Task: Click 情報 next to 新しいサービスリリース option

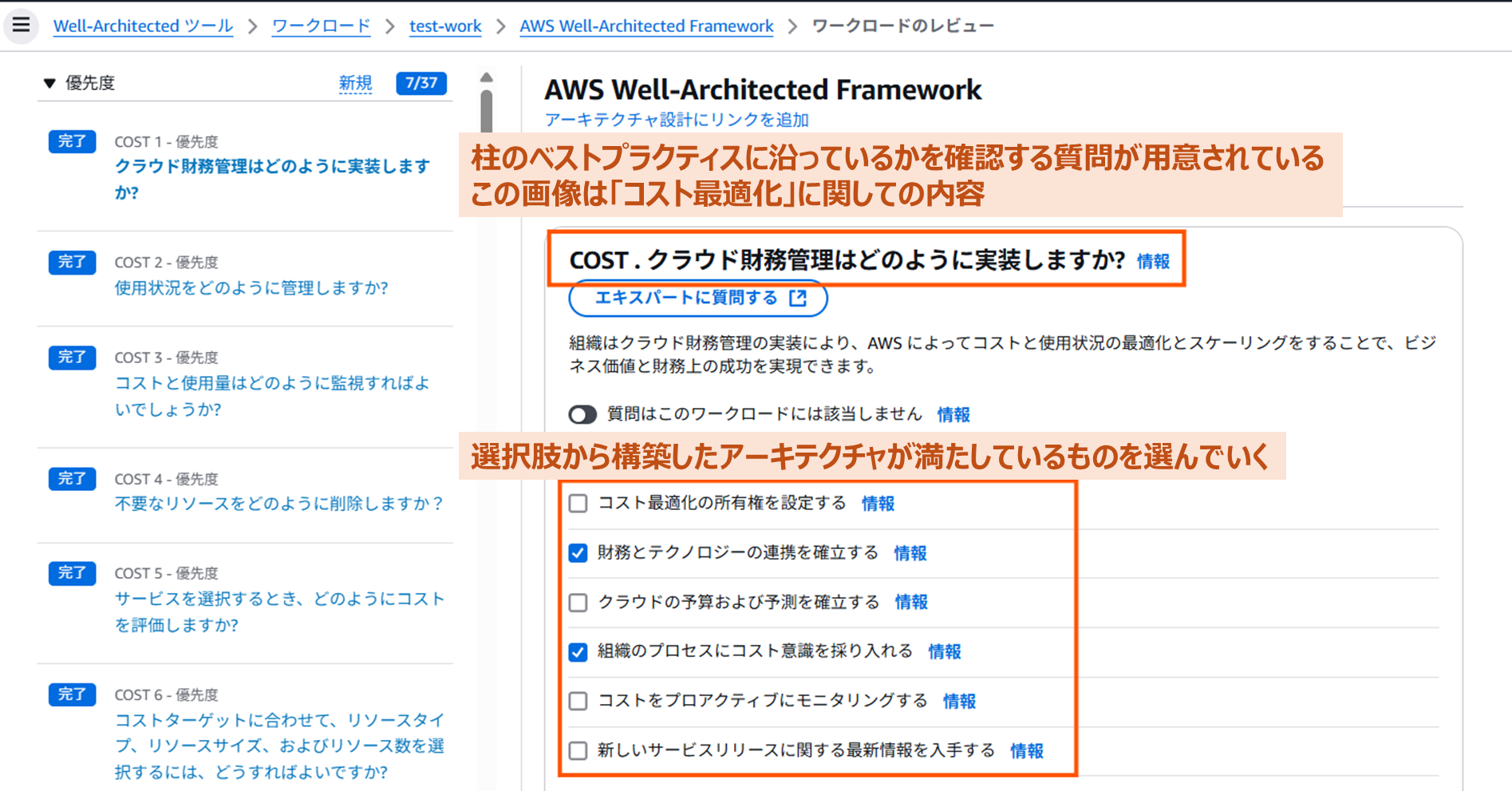Action: pyautogui.click(x=1027, y=751)
